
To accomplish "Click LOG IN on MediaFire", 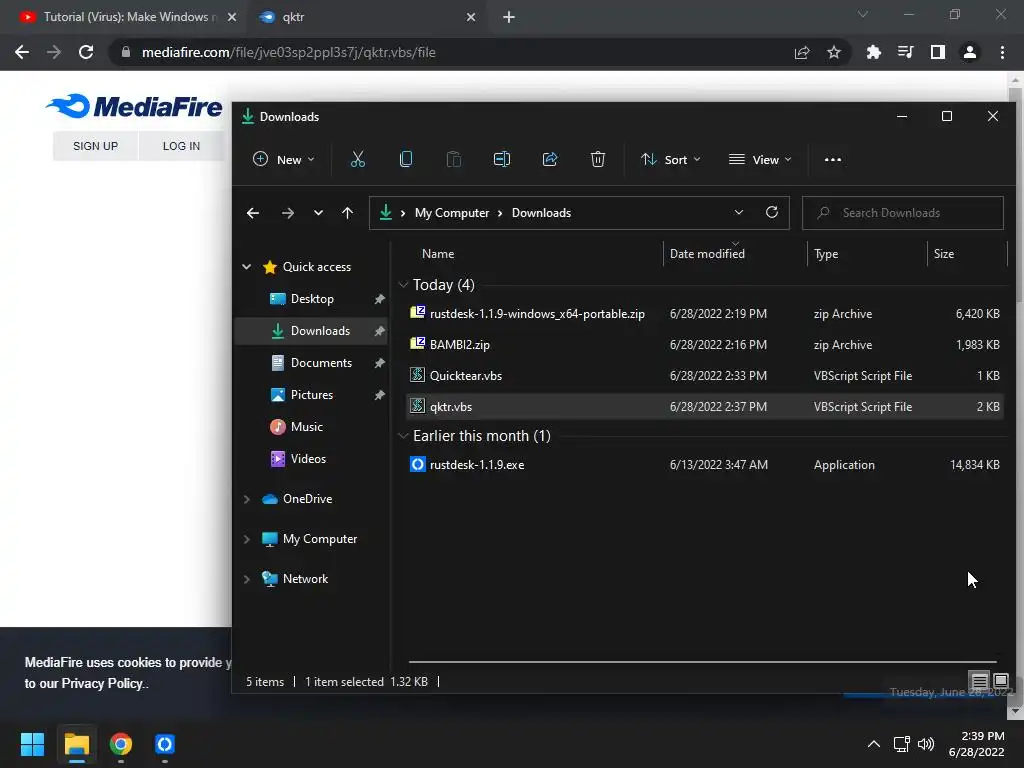I will click(182, 146).
